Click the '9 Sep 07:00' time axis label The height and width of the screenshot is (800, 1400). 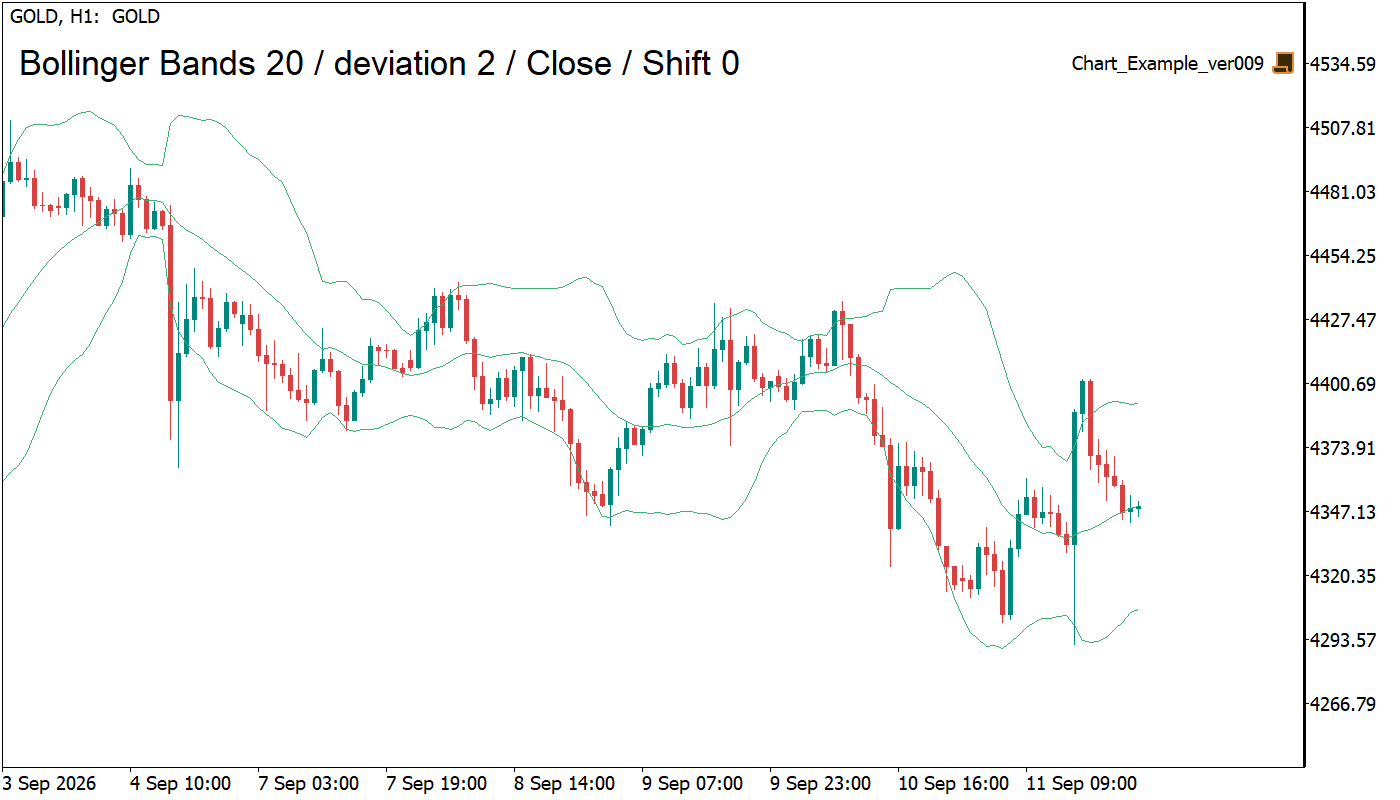tap(692, 783)
